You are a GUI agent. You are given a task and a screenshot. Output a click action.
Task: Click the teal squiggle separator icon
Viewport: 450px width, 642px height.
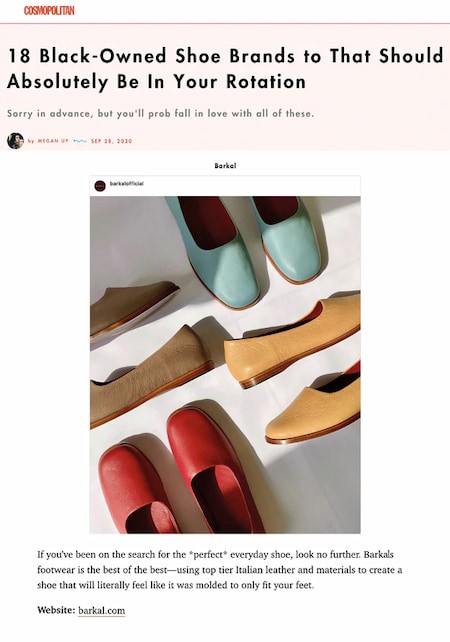80,141
